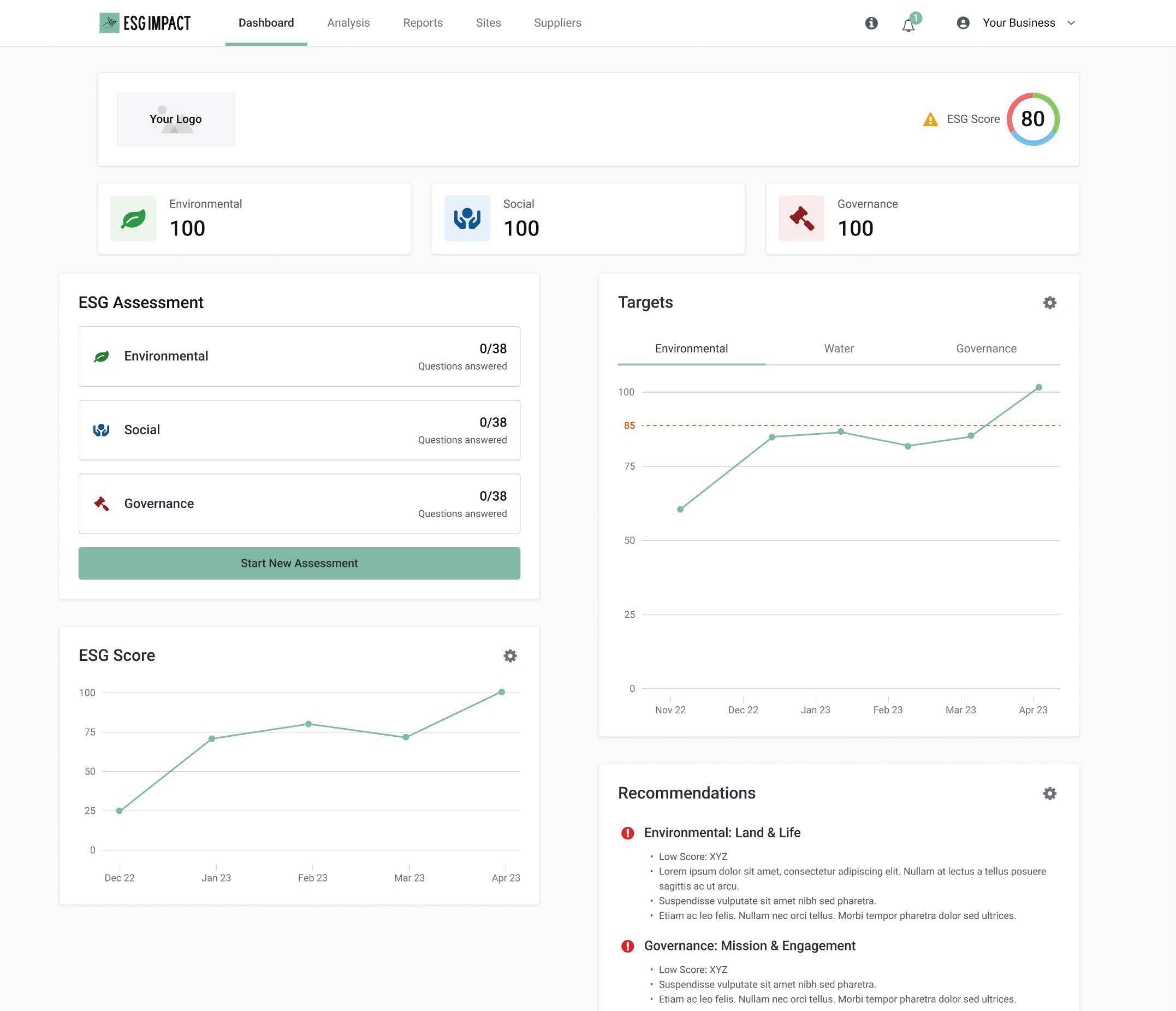Open the Suppliers page
Screen dimensions: 1176x1011
[x=557, y=23]
